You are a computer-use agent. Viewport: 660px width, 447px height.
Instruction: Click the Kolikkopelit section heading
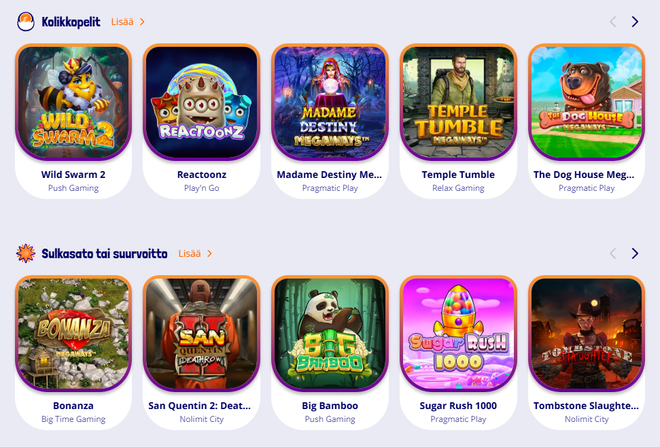[x=71, y=22]
